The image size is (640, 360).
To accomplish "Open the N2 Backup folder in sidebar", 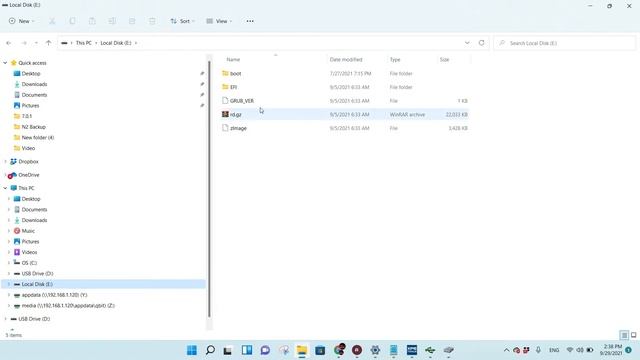I will (33, 127).
